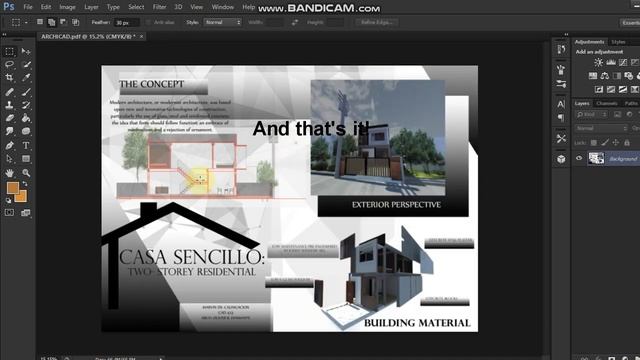Screen dimensions: 640x360
Task: Hide the Background layer eye icon
Action: 579,158
